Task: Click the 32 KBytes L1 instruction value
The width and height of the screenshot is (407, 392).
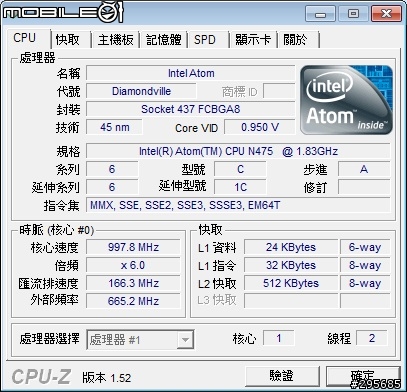Action: pos(291,265)
